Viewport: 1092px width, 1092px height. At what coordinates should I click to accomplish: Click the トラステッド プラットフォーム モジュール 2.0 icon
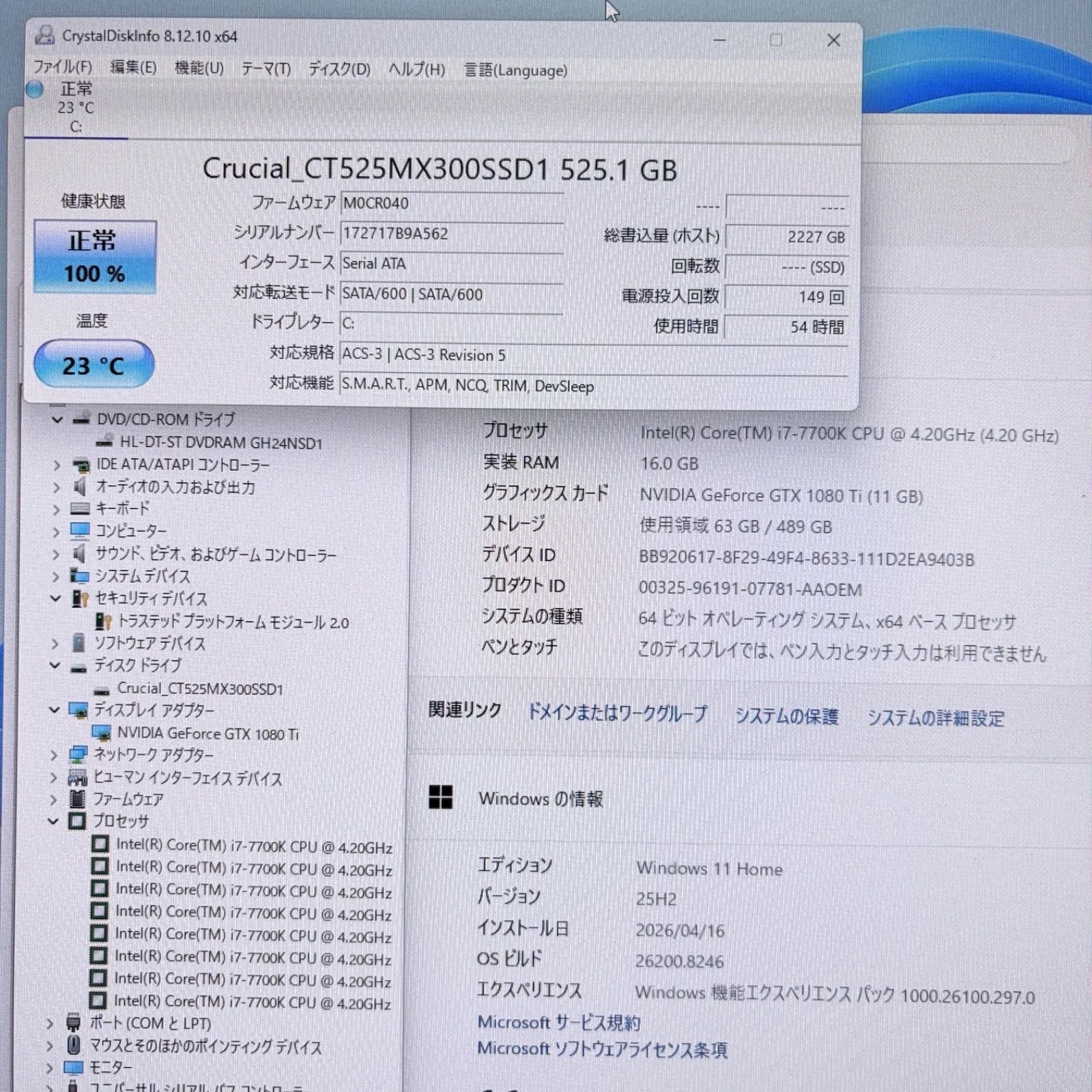tap(103, 622)
